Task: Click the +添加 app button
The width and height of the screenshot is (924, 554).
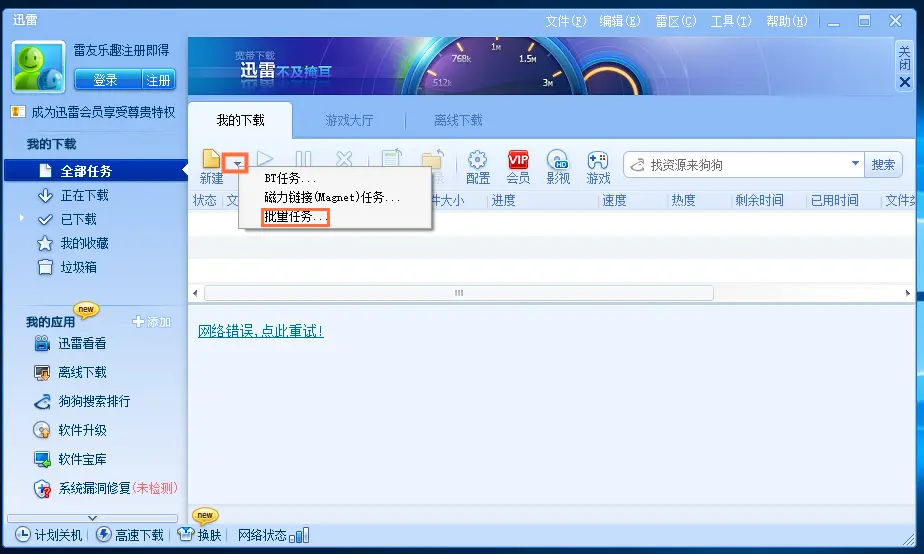Action: click(x=152, y=322)
